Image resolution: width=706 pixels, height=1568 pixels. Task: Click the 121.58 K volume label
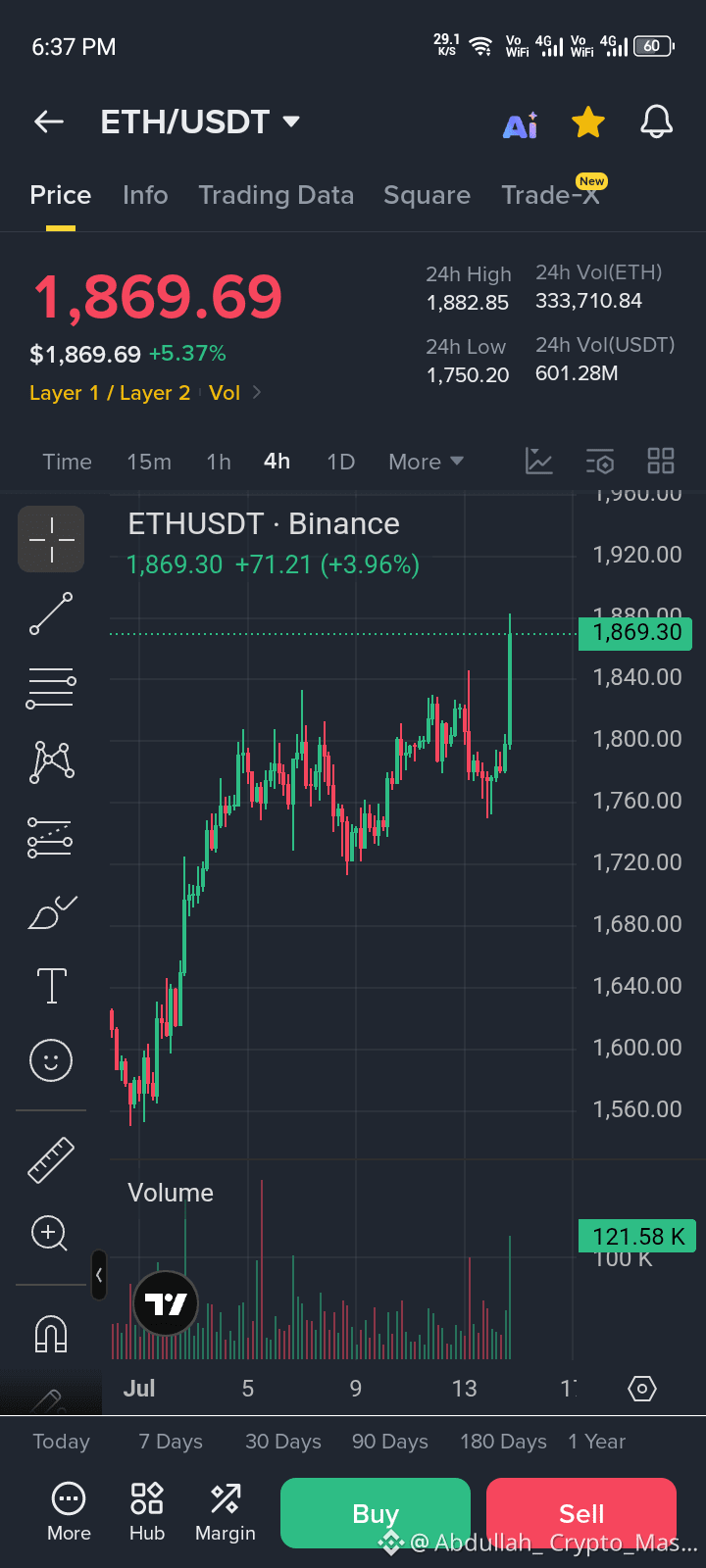coord(637,1237)
